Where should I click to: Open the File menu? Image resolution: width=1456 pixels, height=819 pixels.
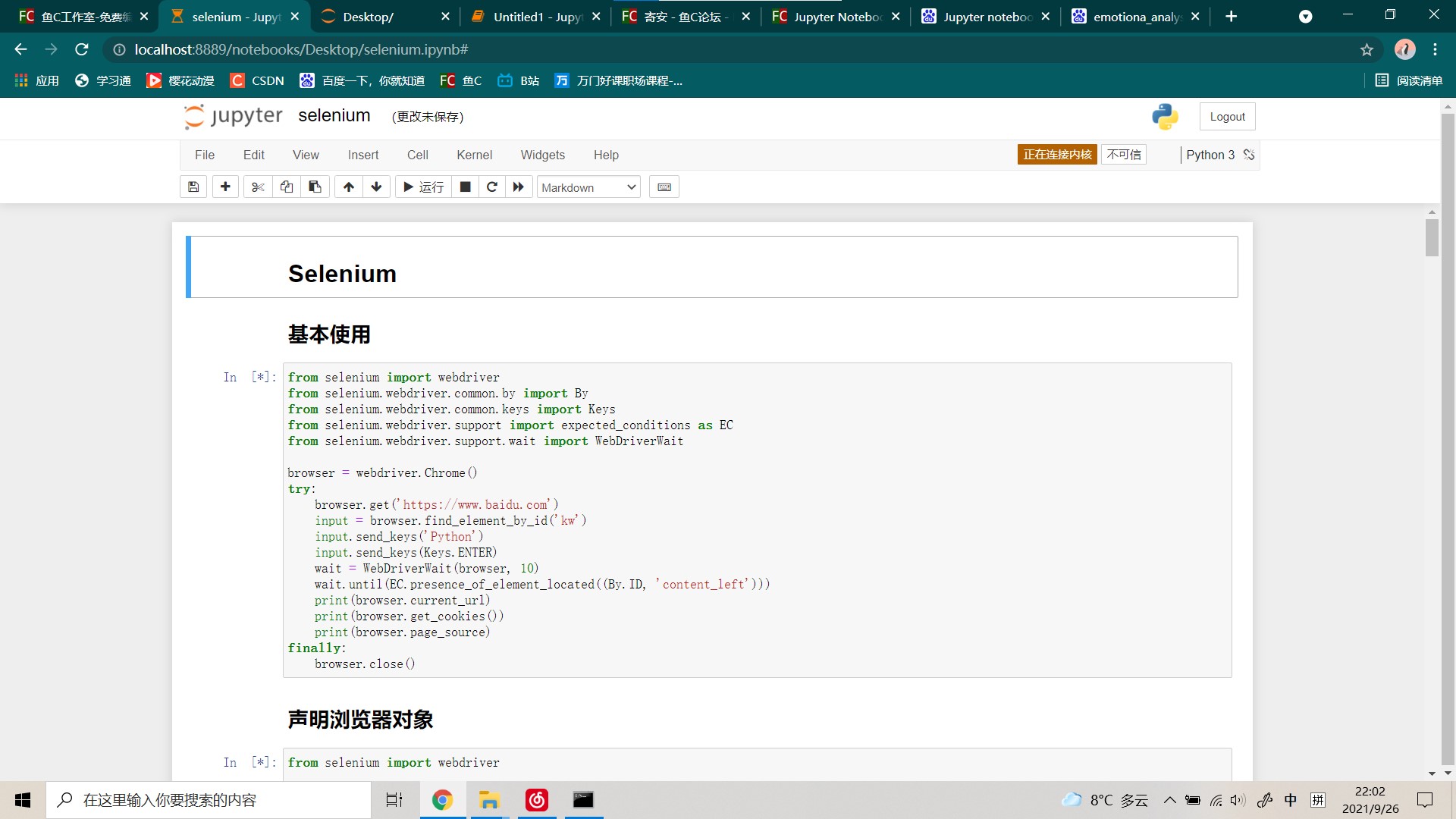click(205, 155)
